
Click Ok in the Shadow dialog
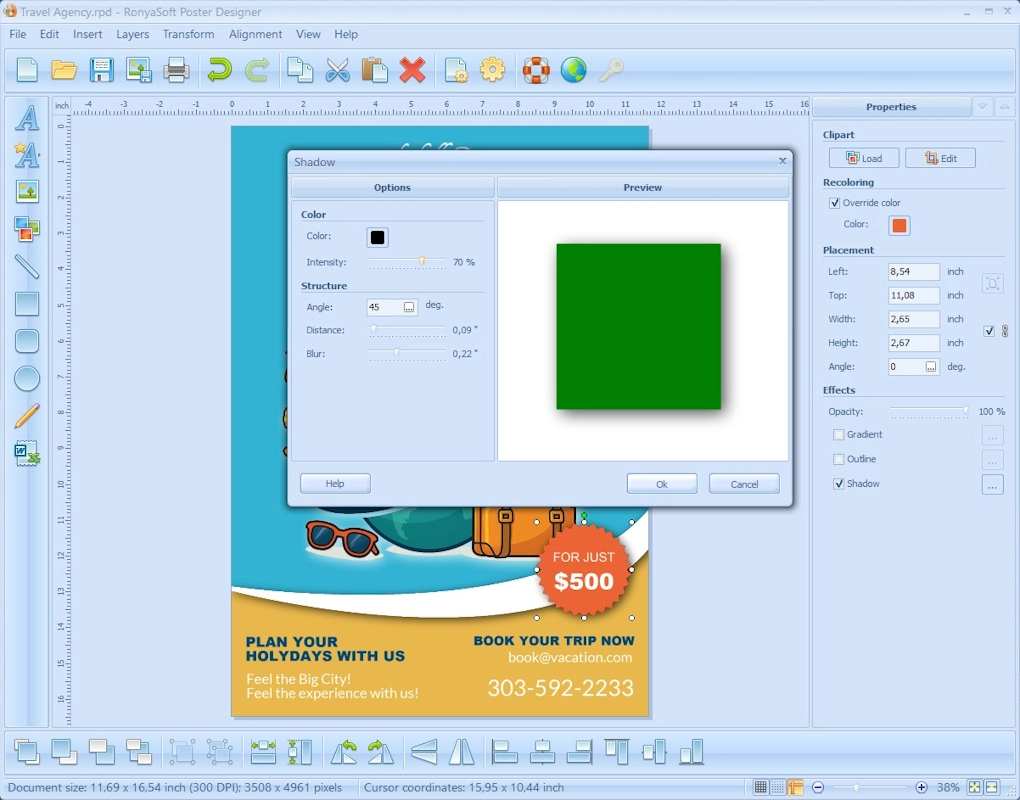coord(661,484)
